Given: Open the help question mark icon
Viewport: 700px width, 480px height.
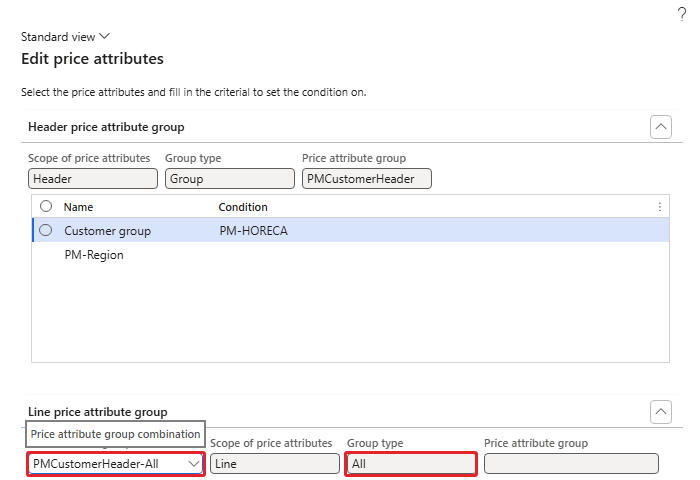Looking at the screenshot, I should (682, 14).
